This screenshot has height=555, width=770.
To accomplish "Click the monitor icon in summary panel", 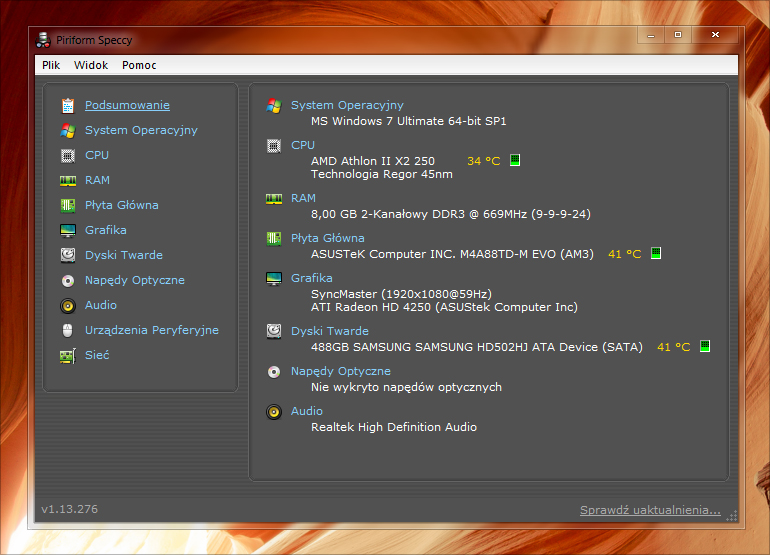I will 274,278.
